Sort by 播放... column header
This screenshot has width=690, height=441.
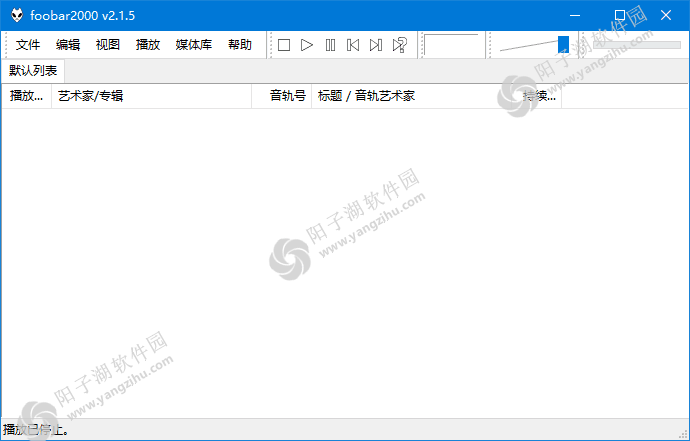(26, 96)
